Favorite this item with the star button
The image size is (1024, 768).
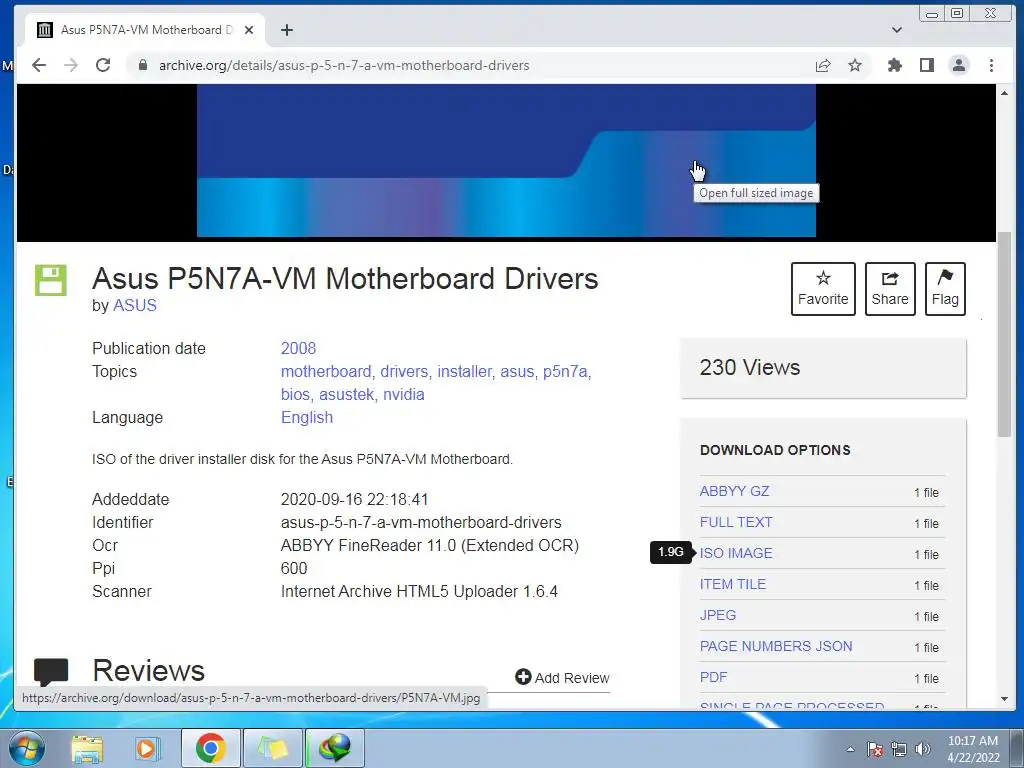pos(823,289)
